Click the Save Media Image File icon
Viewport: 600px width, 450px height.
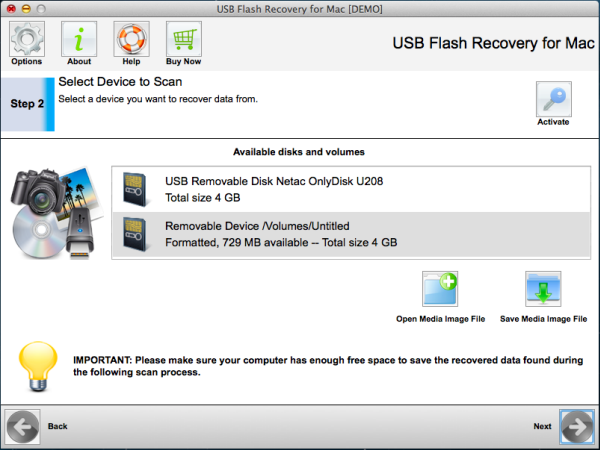pyautogui.click(x=543, y=289)
